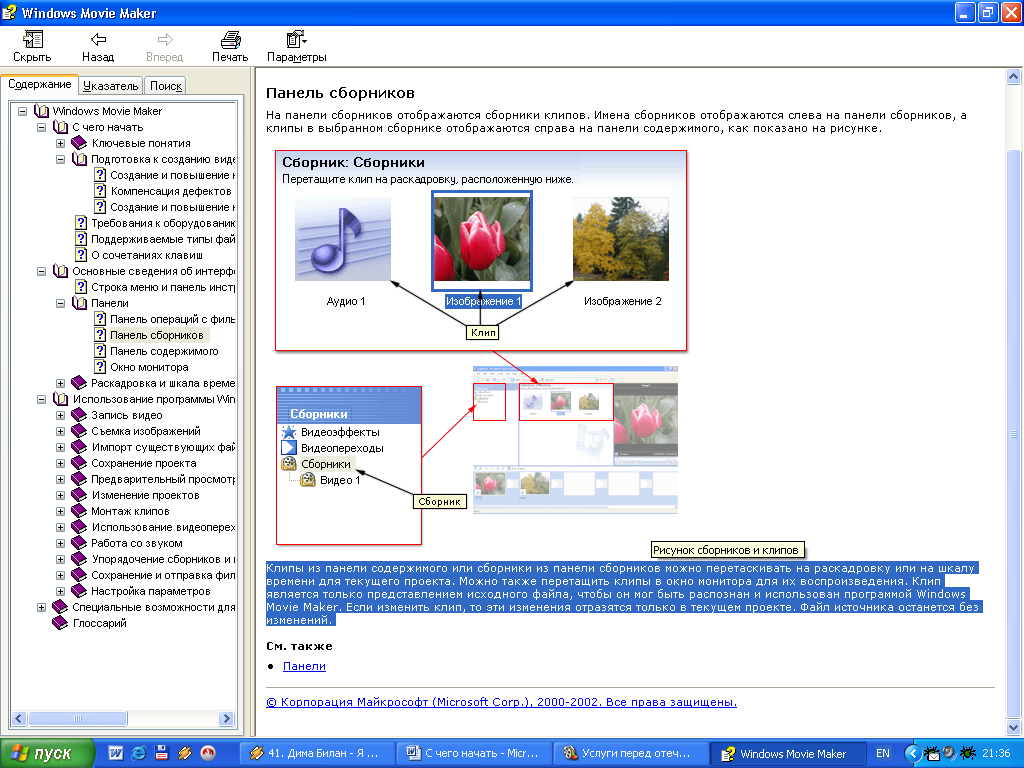Collapse the С чего начать branch

[41, 127]
